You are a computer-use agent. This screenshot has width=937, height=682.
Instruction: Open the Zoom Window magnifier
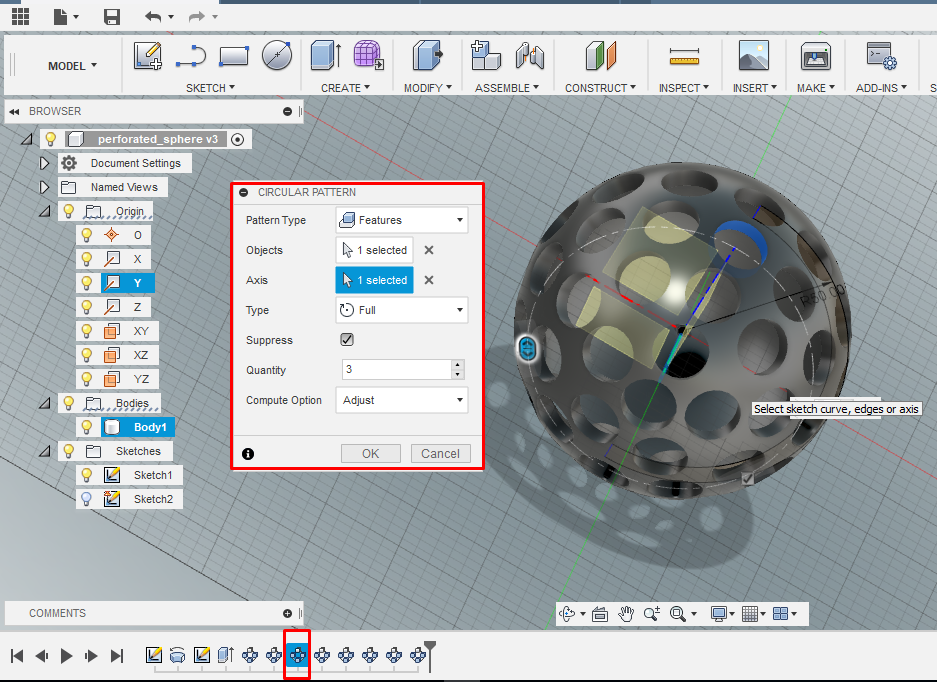[x=678, y=614]
